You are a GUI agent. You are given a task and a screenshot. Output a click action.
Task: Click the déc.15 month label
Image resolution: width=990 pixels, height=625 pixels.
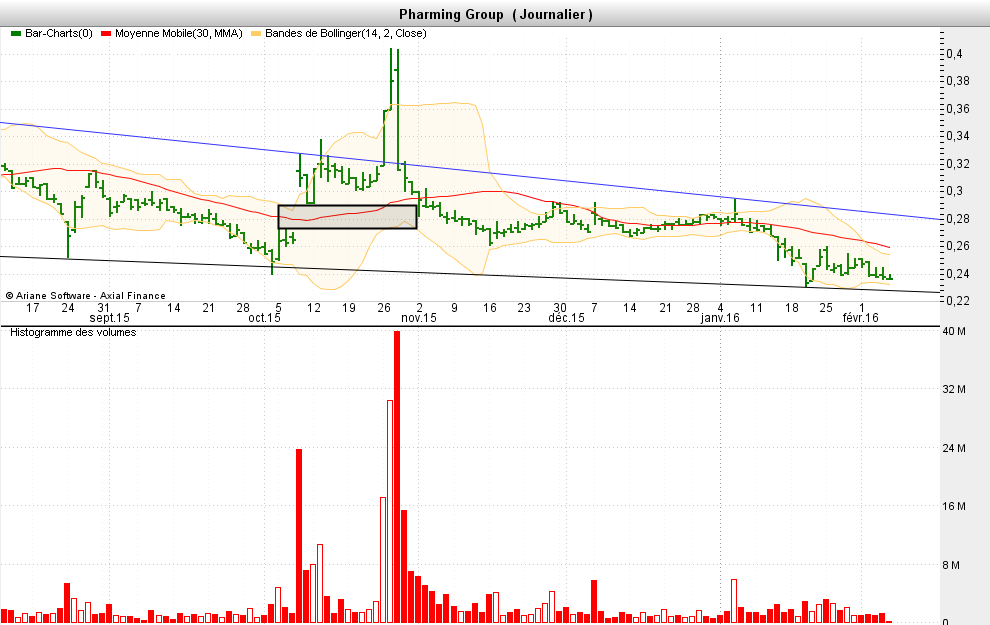[x=566, y=318]
